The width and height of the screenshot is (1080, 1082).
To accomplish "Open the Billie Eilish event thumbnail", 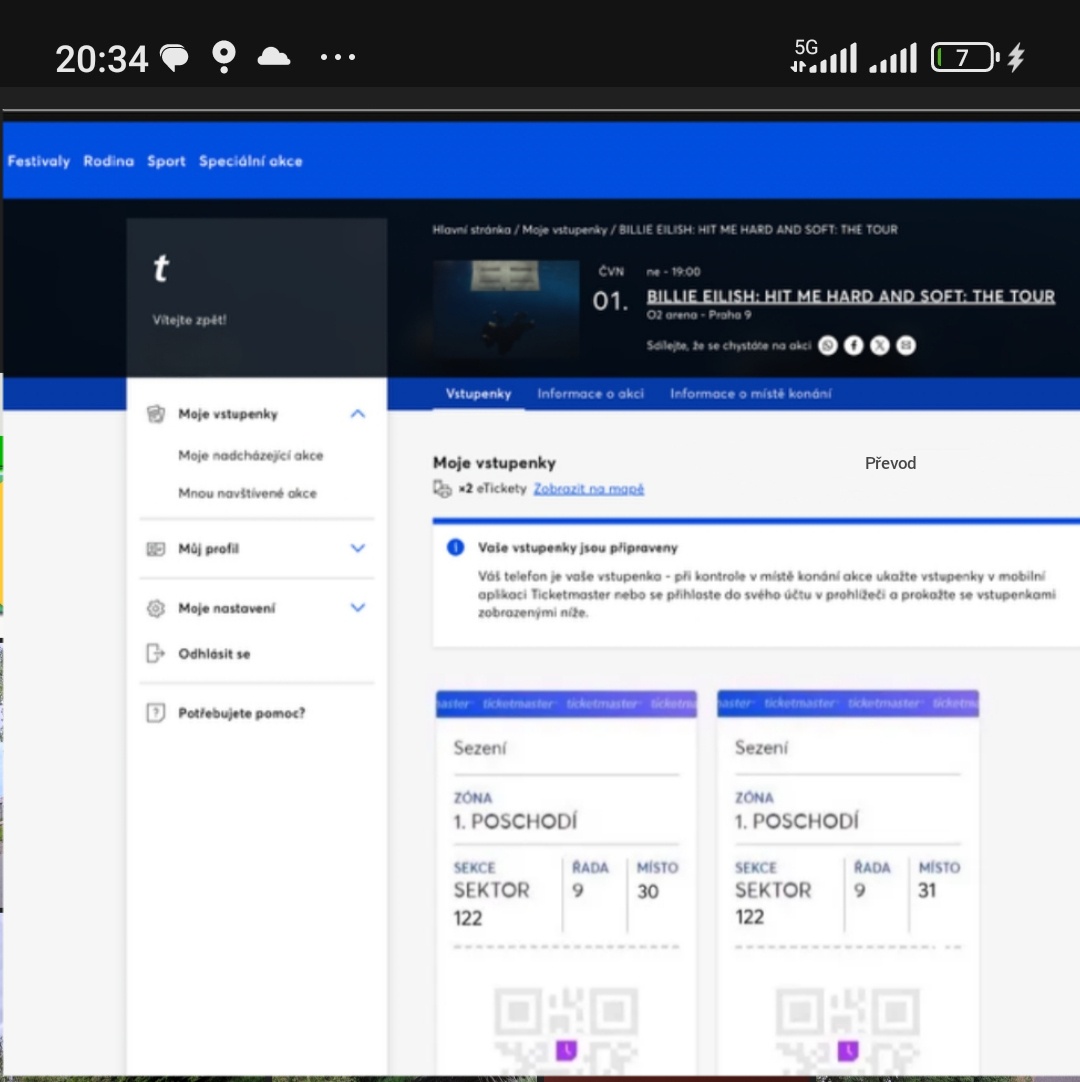I will (x=506, y=308).
